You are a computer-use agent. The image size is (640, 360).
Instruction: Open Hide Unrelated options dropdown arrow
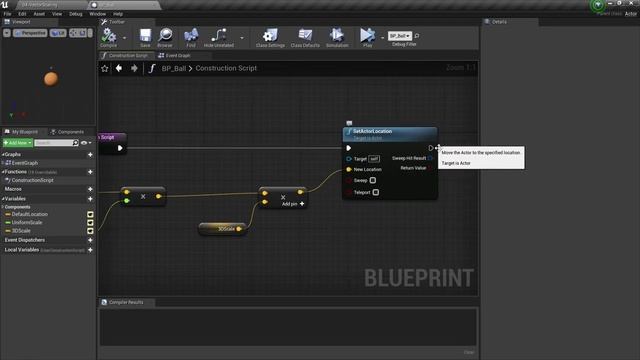point(242,38)
